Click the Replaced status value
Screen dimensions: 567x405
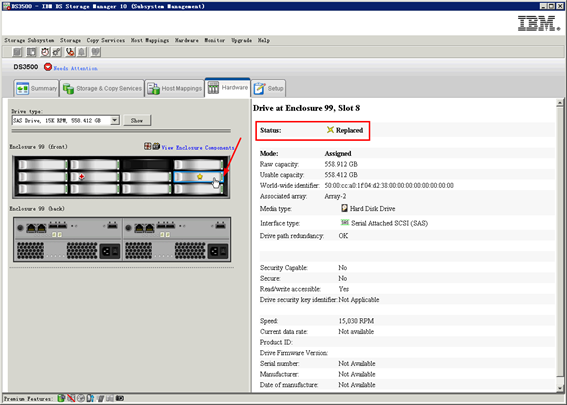click(349, 130)
